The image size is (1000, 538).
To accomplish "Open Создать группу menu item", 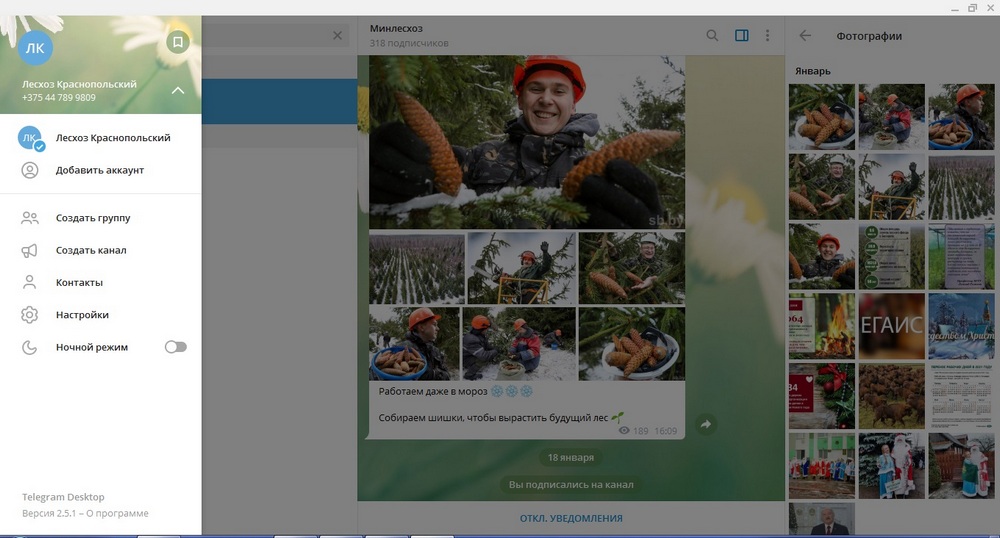I will 92,218.
